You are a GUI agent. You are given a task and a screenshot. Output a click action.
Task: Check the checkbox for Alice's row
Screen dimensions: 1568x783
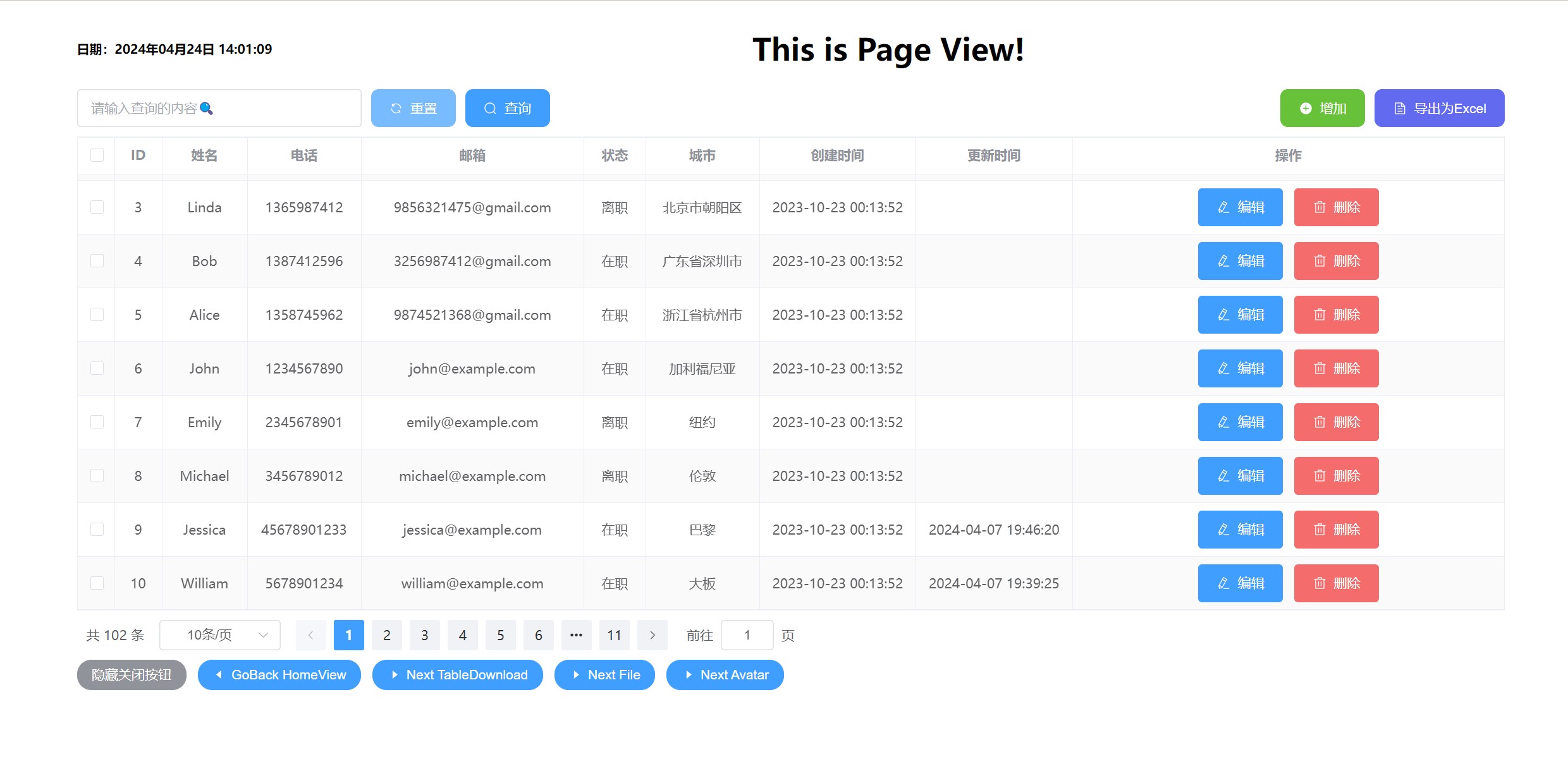tap(97, 315)
